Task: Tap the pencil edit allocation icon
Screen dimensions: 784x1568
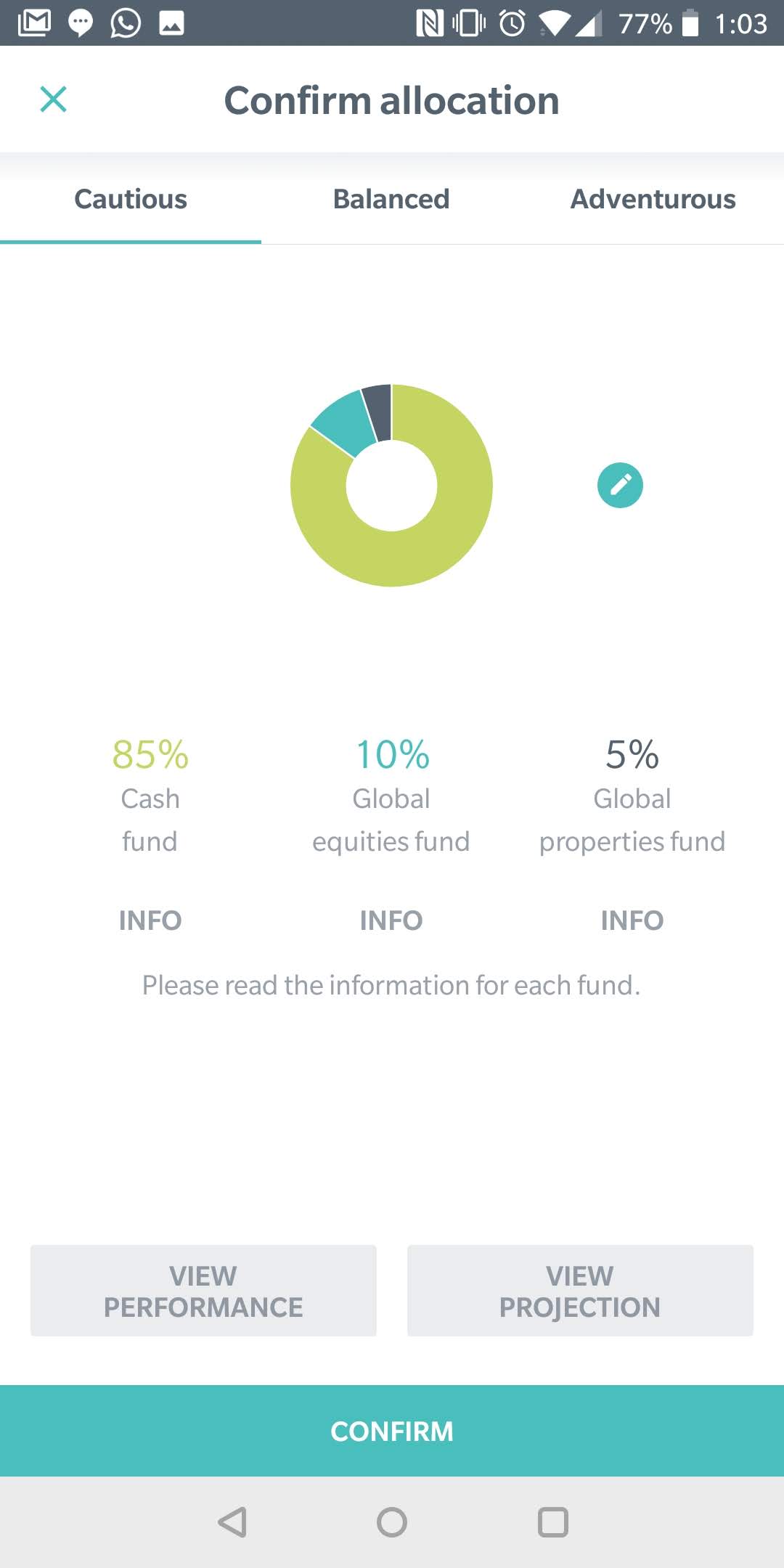Action: tap(620, 485)
